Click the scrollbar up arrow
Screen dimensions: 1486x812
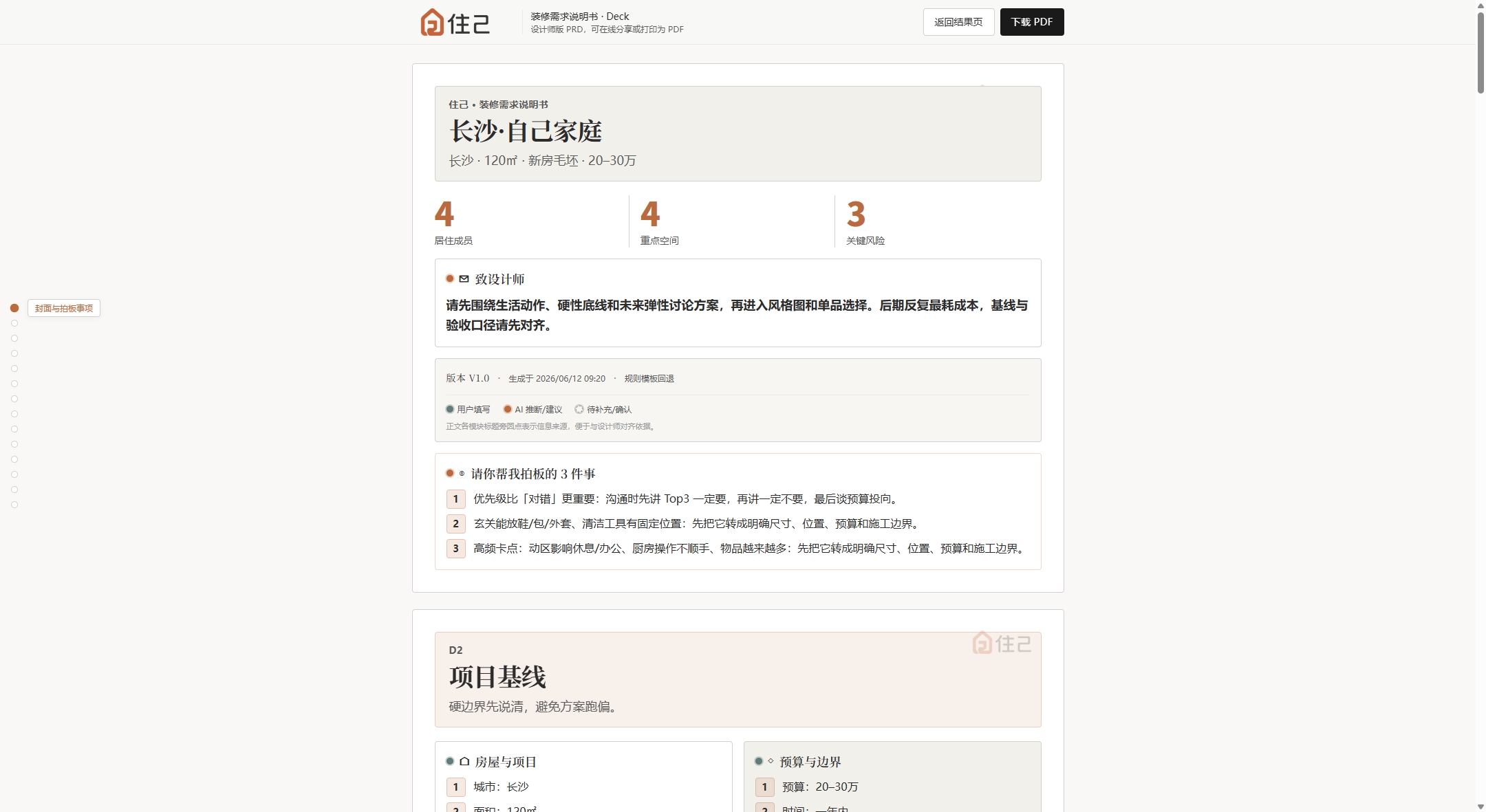(1480, 5)
